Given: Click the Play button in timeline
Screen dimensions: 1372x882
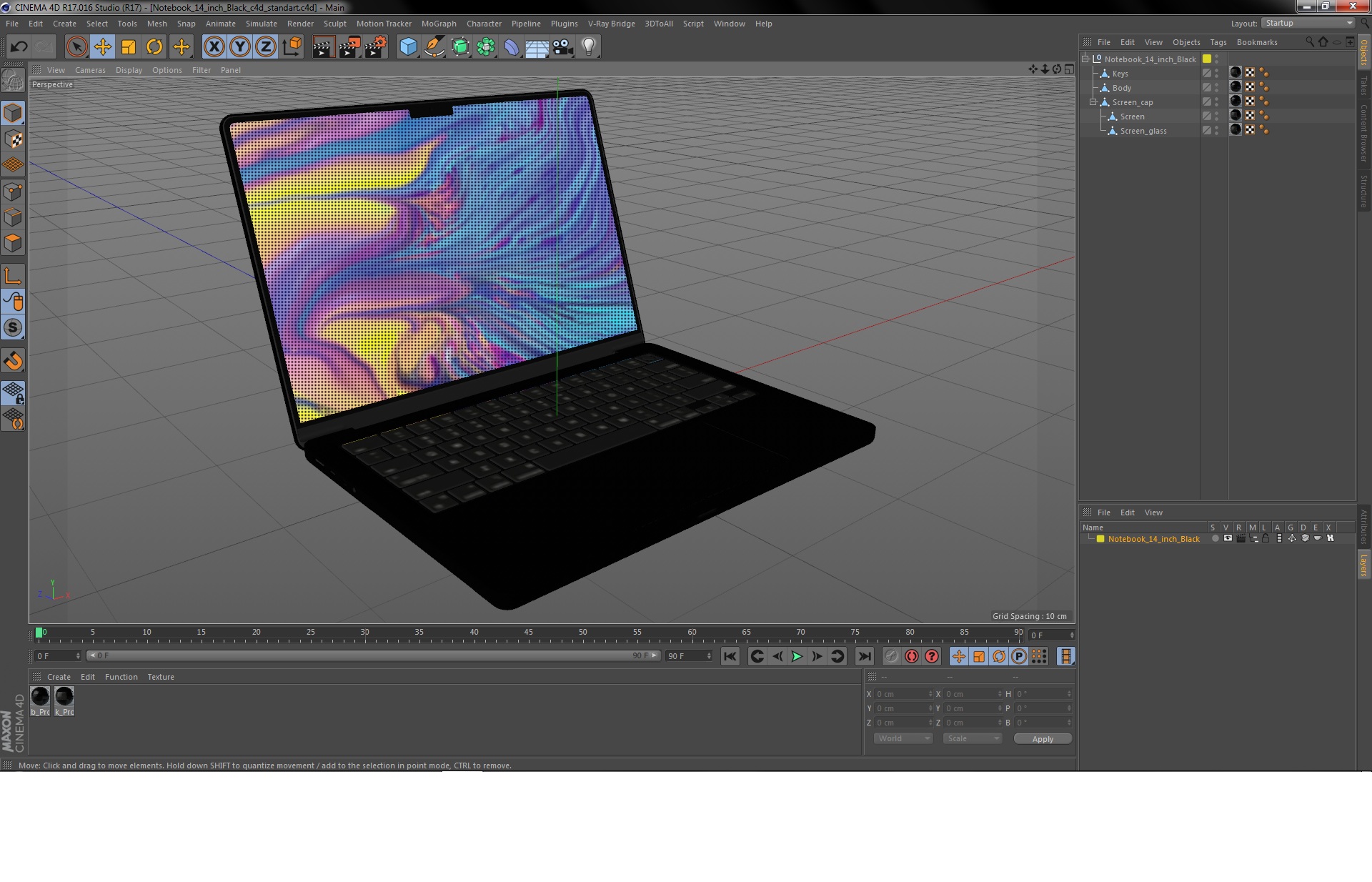Looking at the screenshot, I should coord(797,656).
